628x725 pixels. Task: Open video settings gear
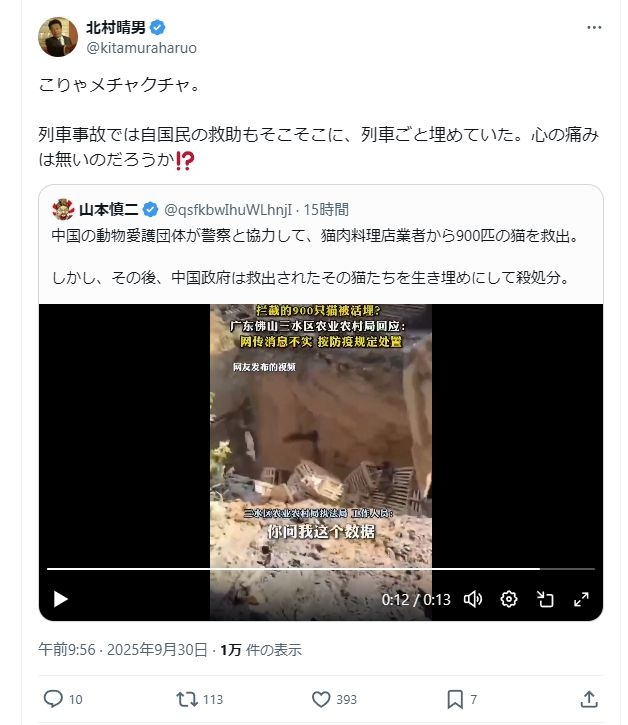pyautogui.click(x=509, y=599)
